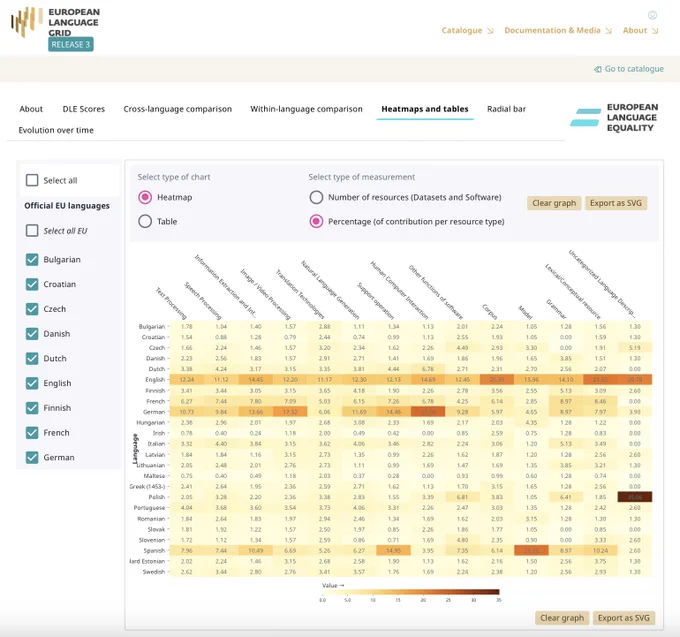Click top Export as SVG button
The image size is (680, 637).
click(616, 203)
